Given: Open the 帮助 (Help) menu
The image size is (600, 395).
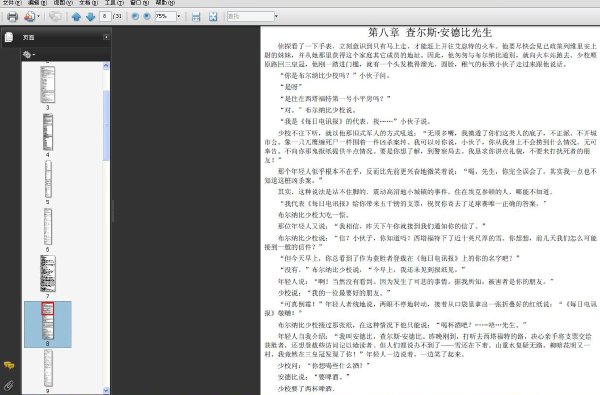Looking at the screenshot, I should (165, 3).
